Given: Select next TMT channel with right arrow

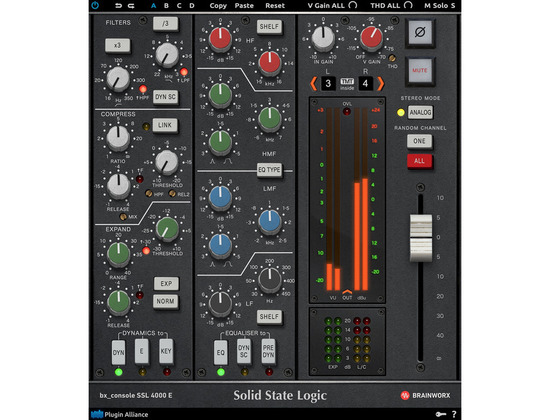Looking at the screenshot, I should click(381, 84).
